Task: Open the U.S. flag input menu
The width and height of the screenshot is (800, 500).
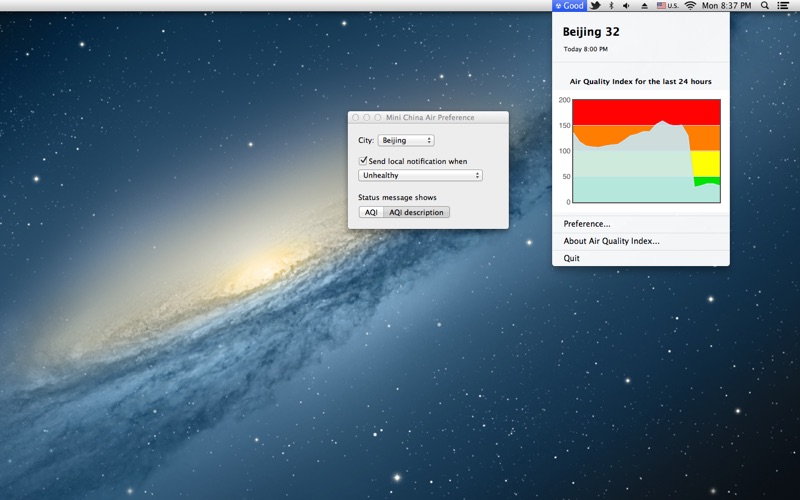Action: pos(667,6)
